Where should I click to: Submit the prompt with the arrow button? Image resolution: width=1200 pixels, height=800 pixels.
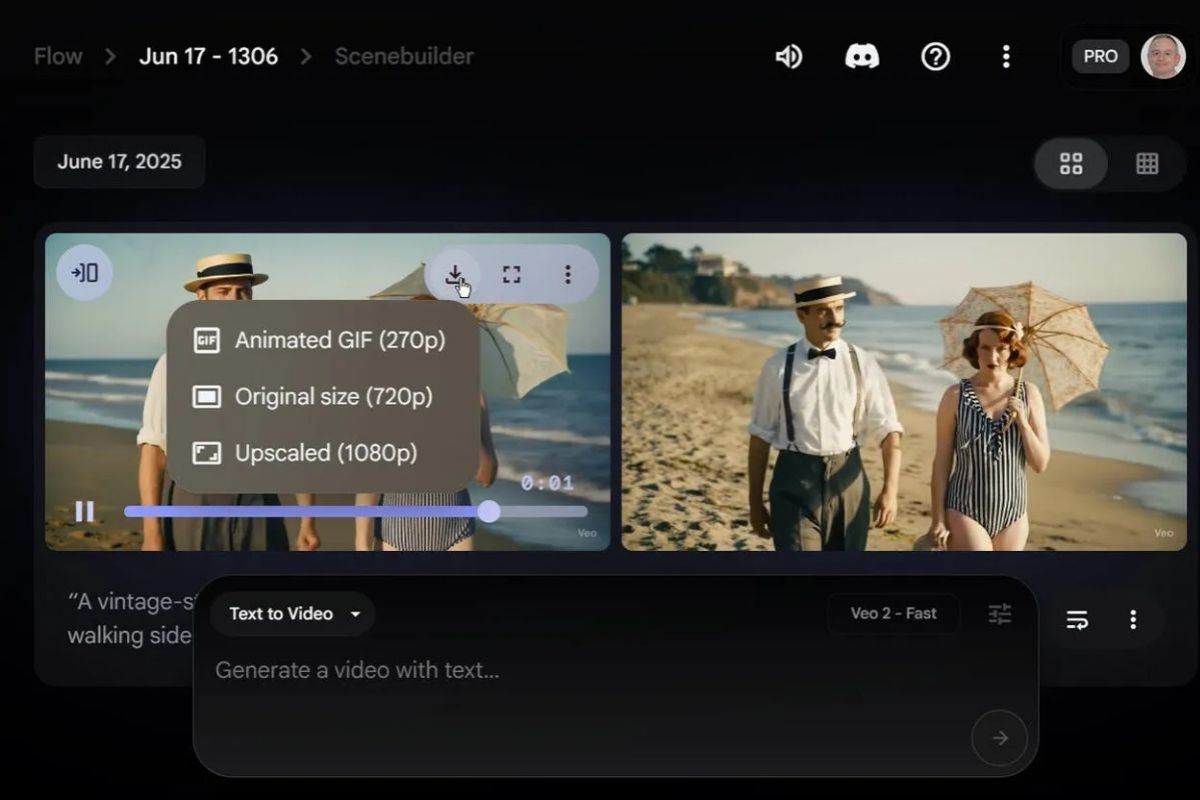click(x=999, y=738)
